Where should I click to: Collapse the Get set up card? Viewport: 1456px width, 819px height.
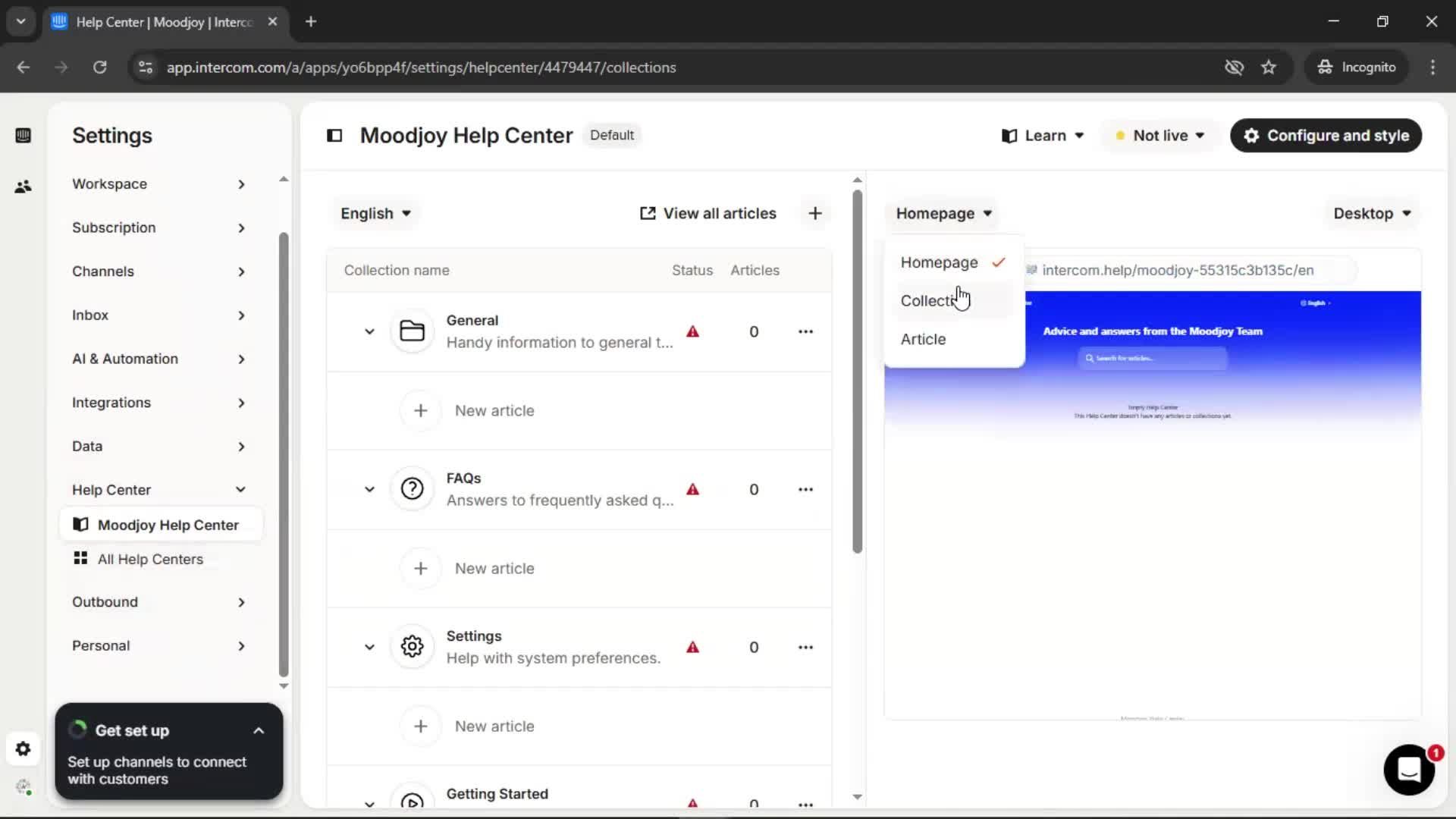tap(259, 731)
